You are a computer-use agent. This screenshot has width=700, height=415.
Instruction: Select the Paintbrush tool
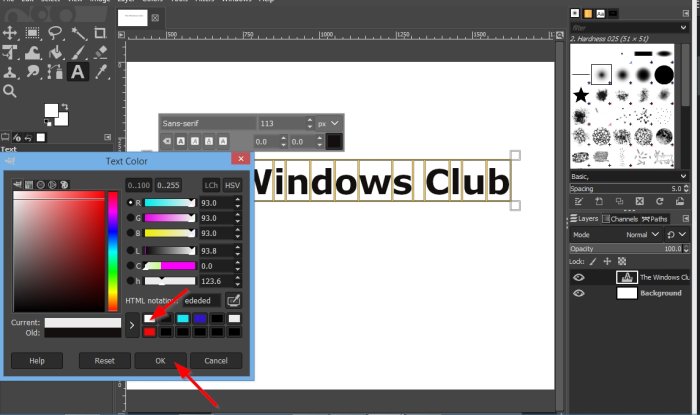pos(78,53)
